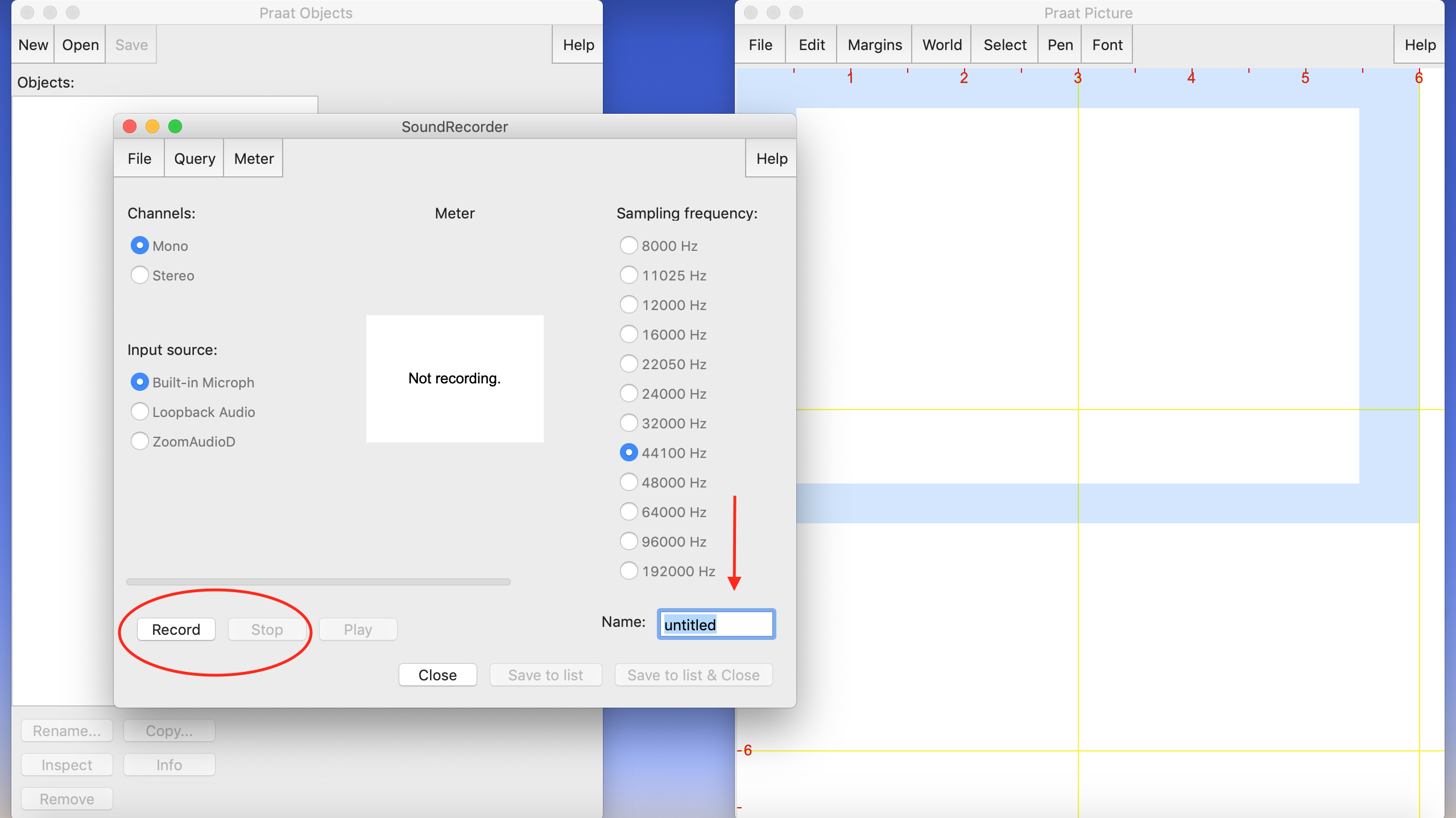
Task: Open the Query menu
Action: pos(195,159)
